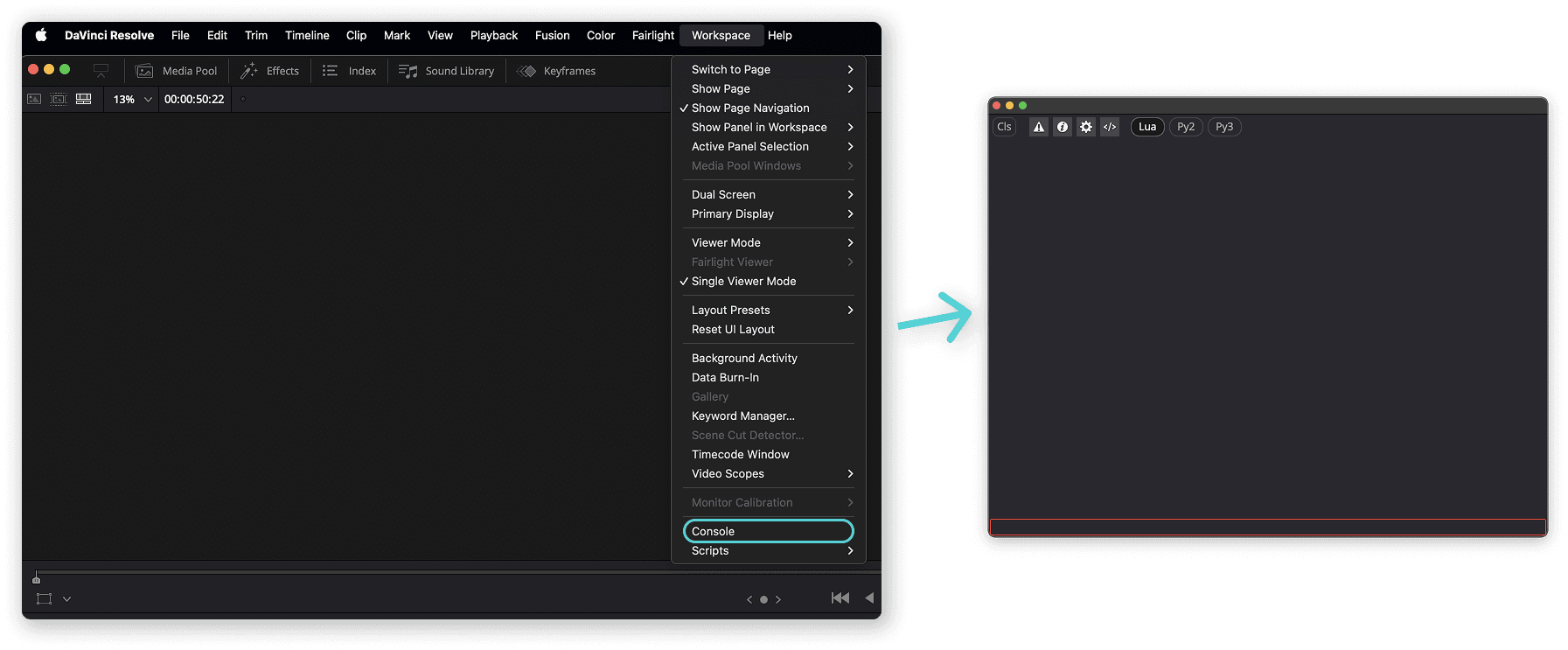Close the Workspace menu via its menu bar title
Viewport: 1568px width, 650px height.
point(721,35)
